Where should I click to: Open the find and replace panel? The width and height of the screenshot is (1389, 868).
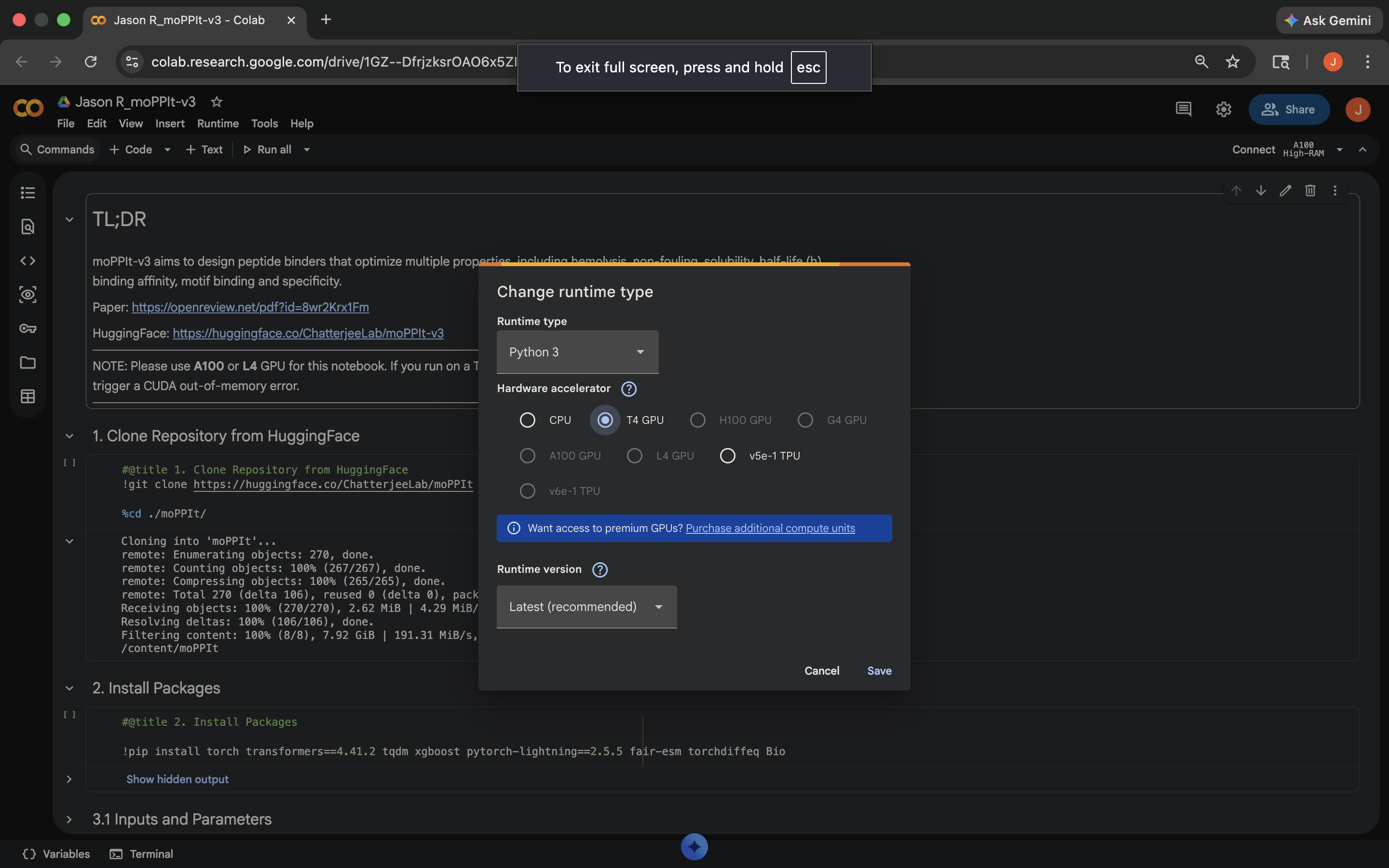click(x=27, y=227)
